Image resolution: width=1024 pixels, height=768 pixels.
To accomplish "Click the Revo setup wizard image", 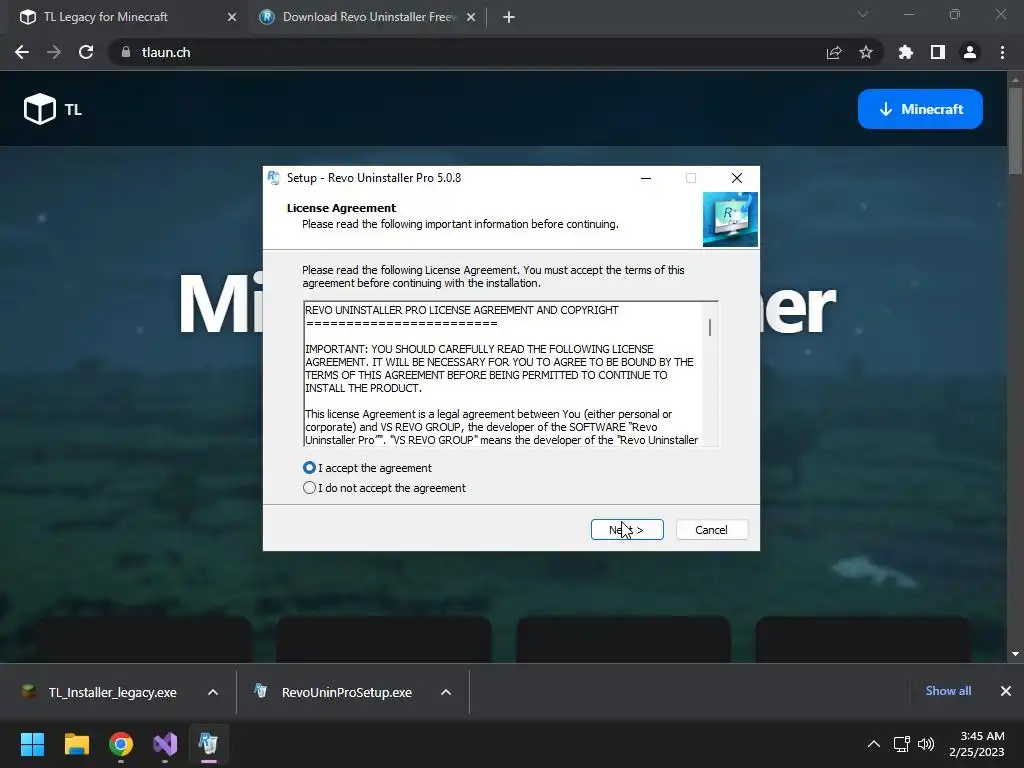I will (x=730, y=219).
